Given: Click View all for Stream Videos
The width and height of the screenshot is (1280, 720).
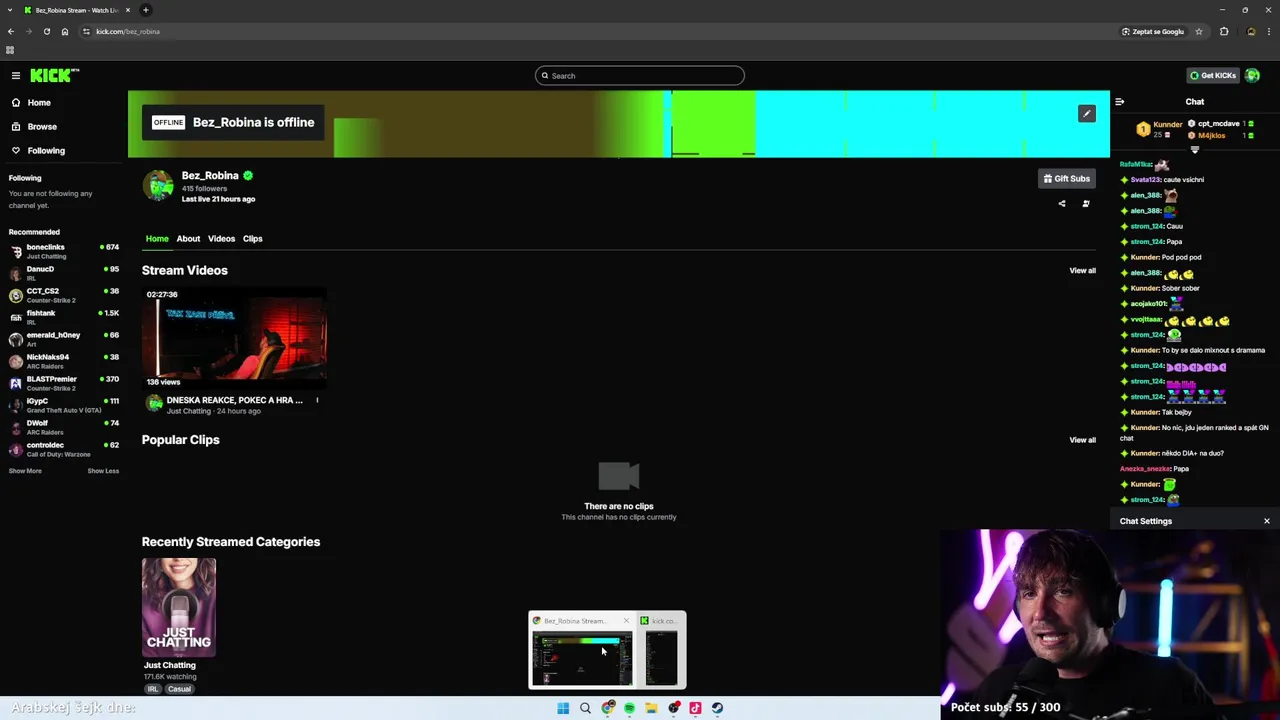Looking at the screenshot, I should coord(1082,271).
